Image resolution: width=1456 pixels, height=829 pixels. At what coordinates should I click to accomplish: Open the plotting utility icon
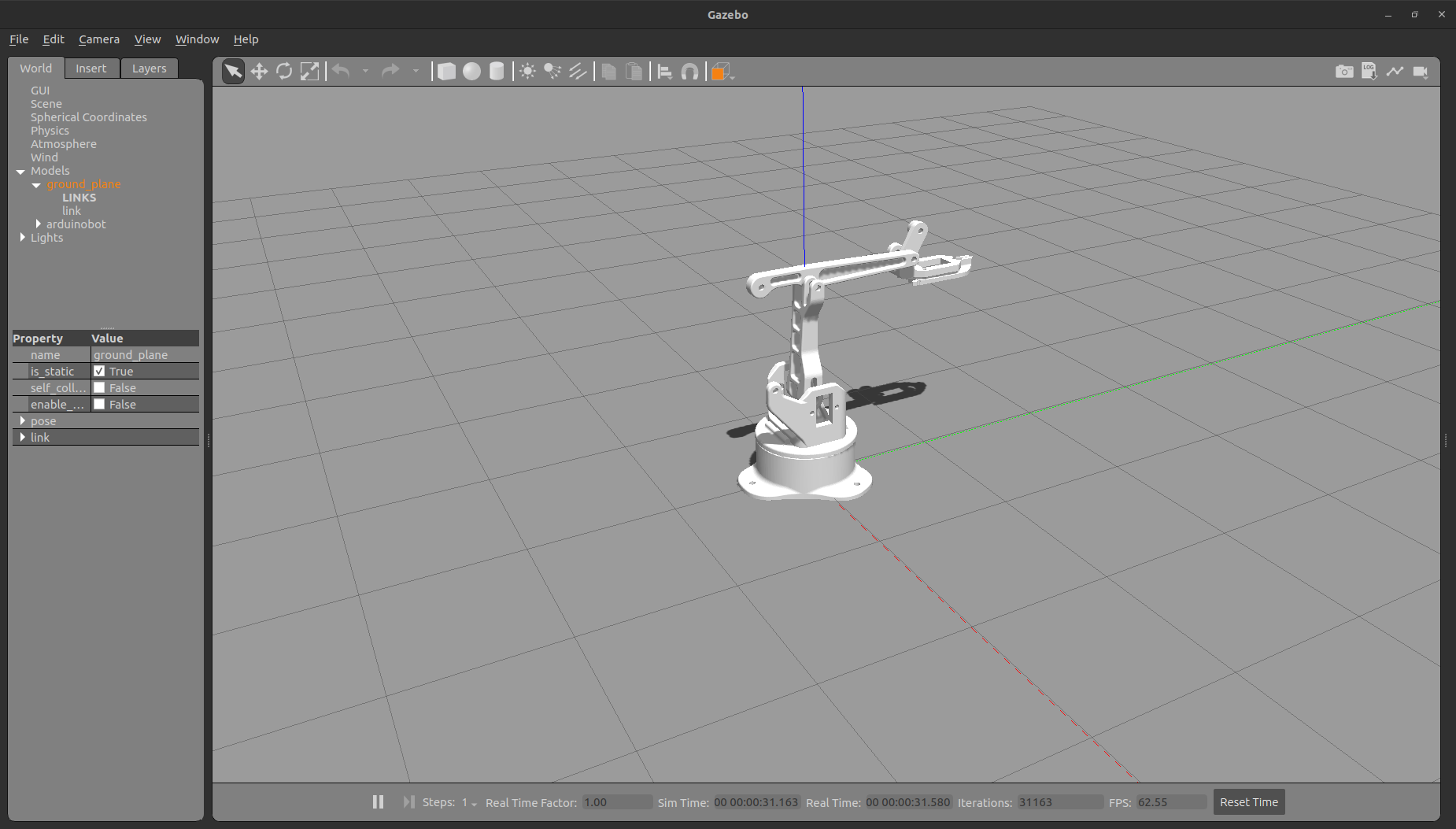click(x=1395, y=71)
